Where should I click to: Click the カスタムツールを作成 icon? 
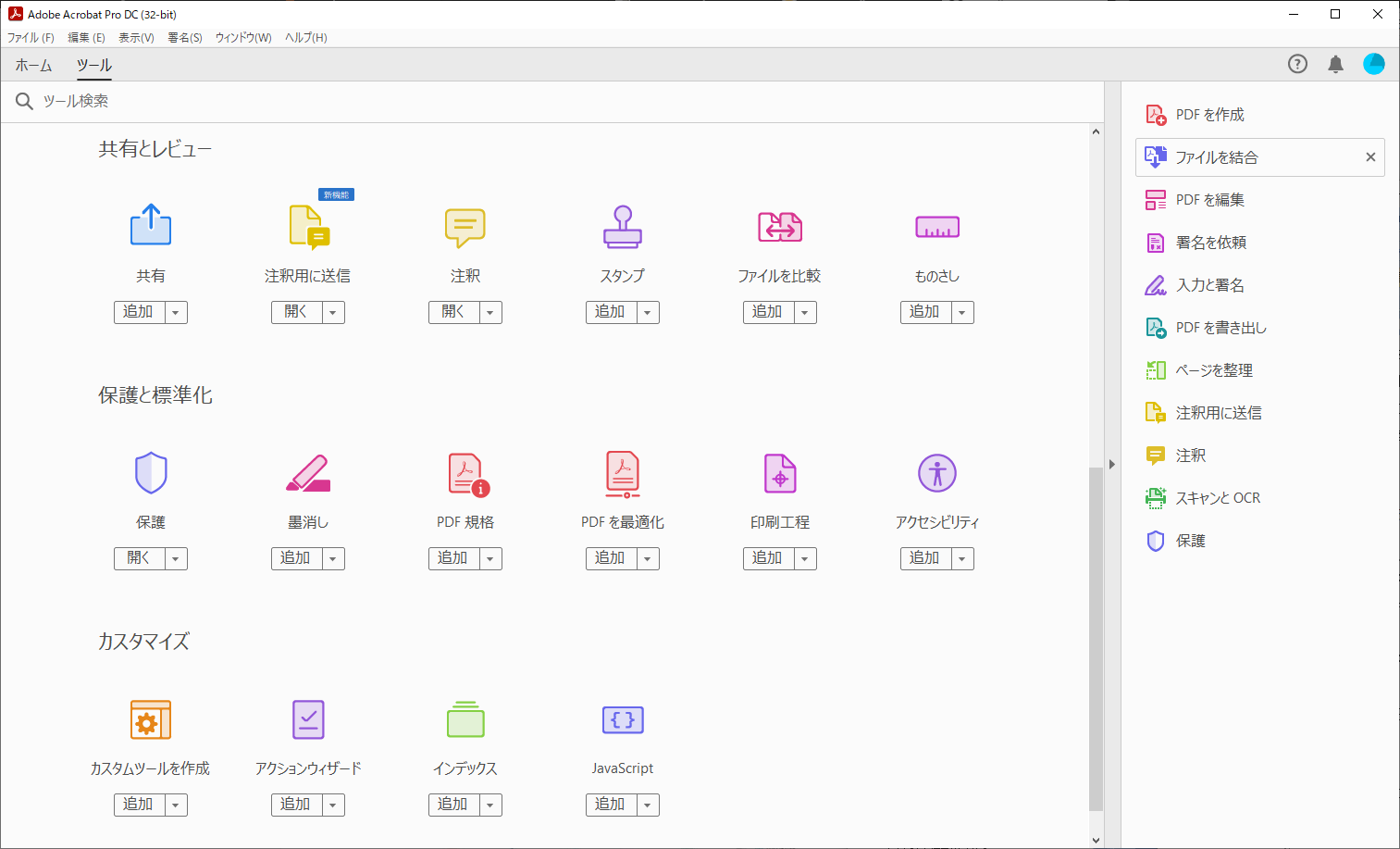(x=151, y=719)
